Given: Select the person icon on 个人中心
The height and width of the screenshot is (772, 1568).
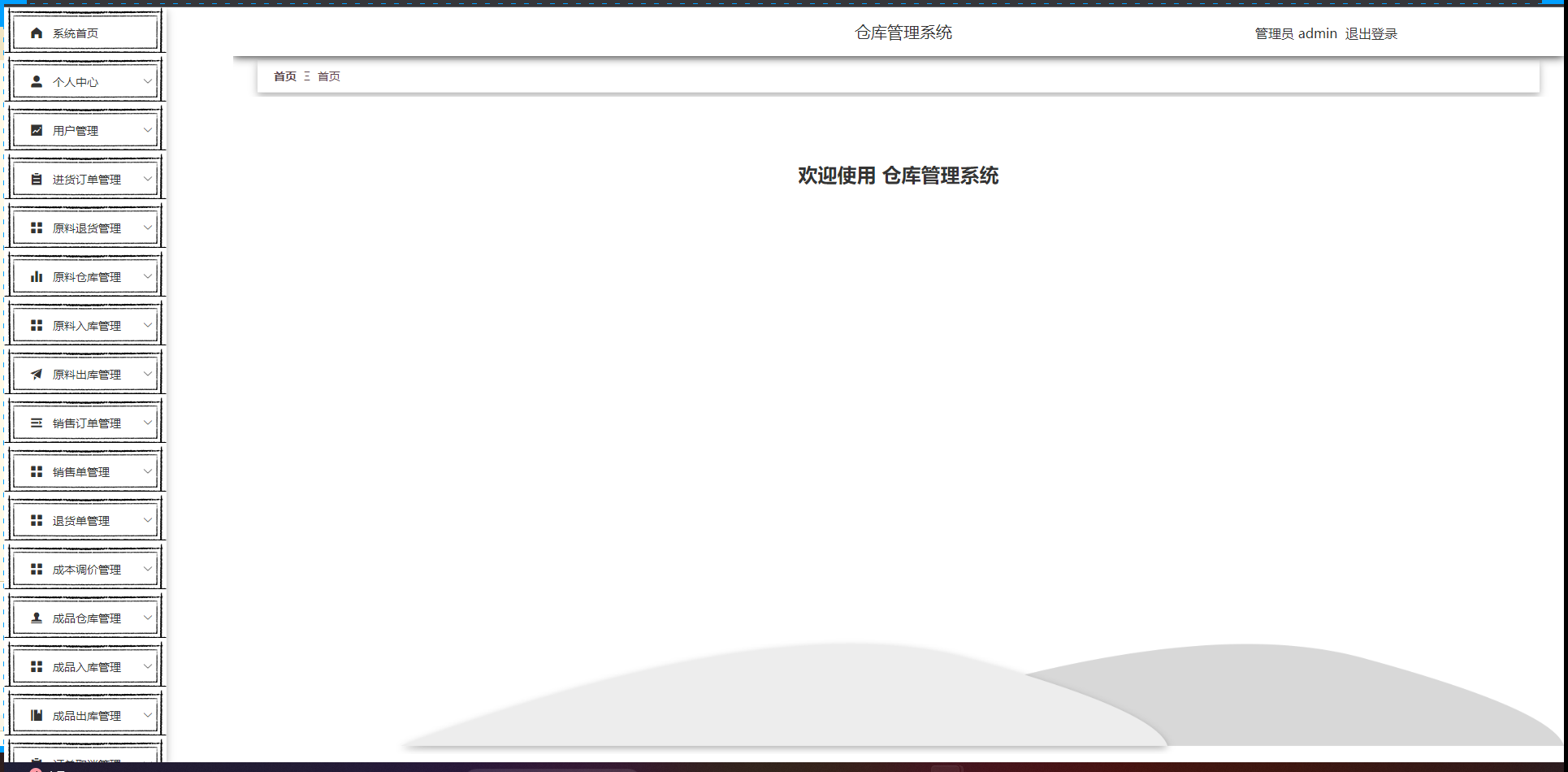Looking at the screenshot, I should tap(36, 81).
